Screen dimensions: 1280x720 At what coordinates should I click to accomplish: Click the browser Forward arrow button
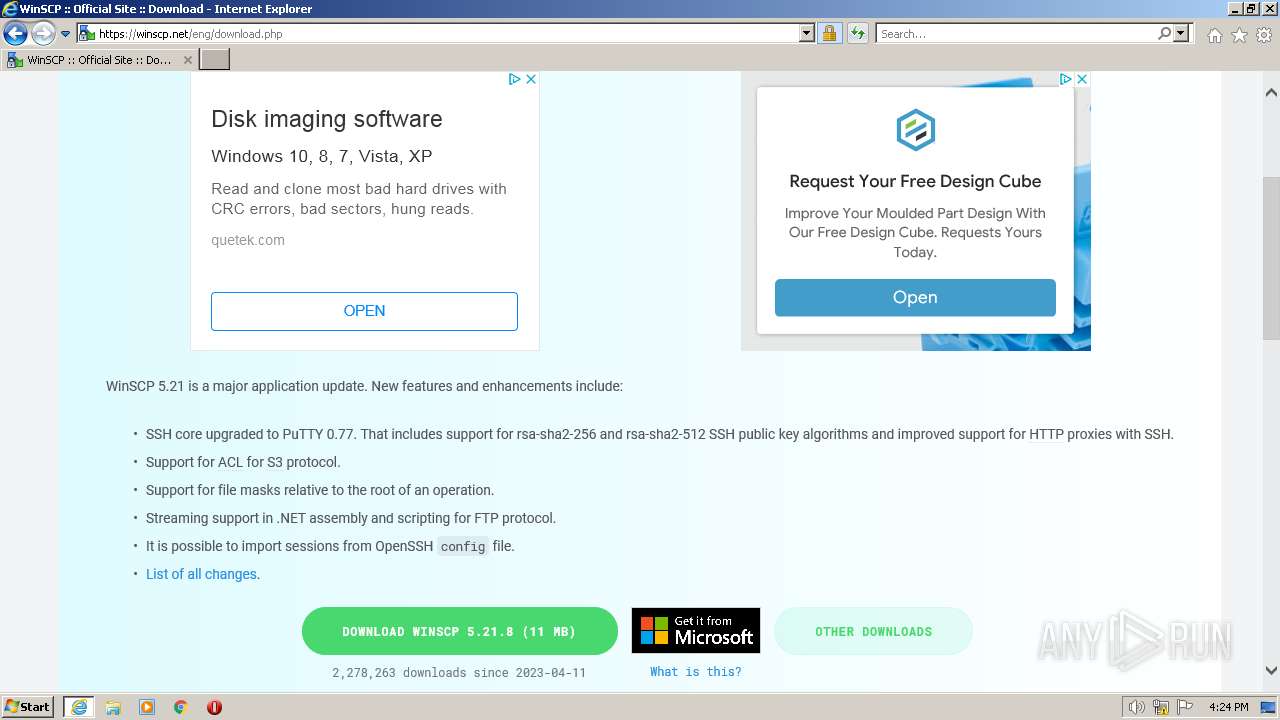pyautogui.click(x=43, y=34)
